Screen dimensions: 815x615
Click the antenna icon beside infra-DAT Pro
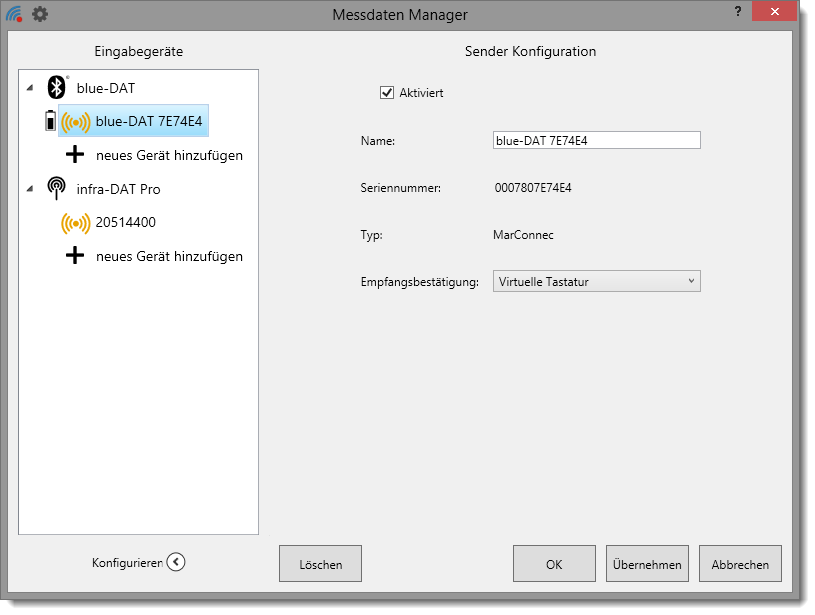(x=56, y=189)
